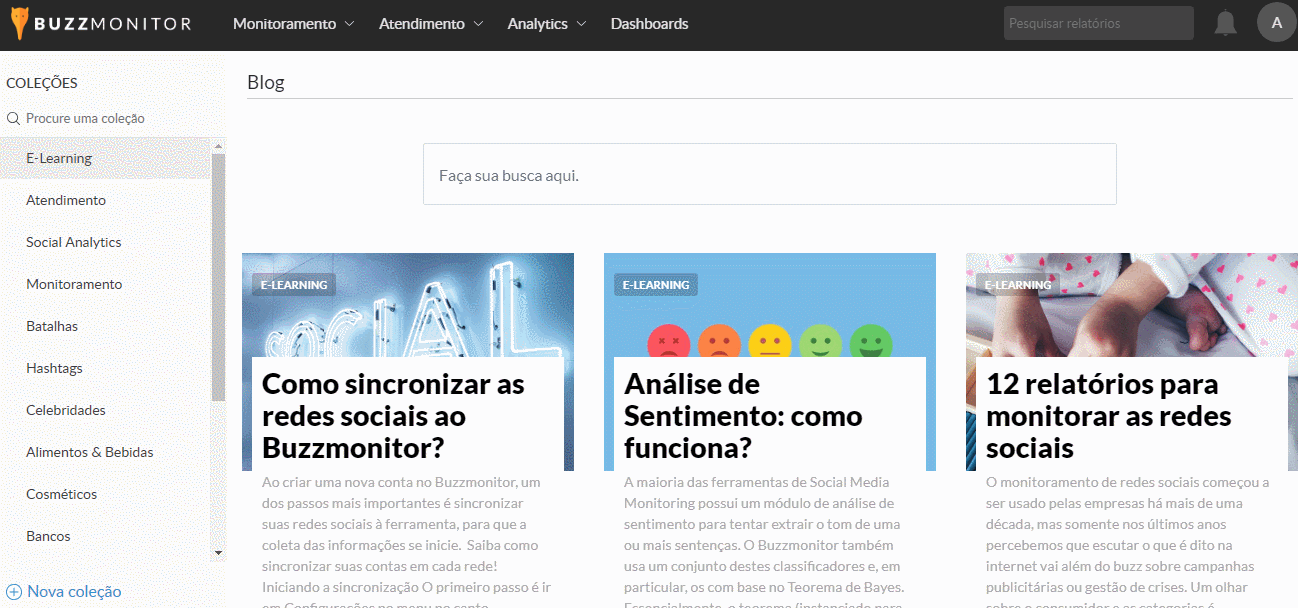Expand the Analytics dropdown menu
The width and height of the screenshot is (1298, 608).
coord(546,24)
